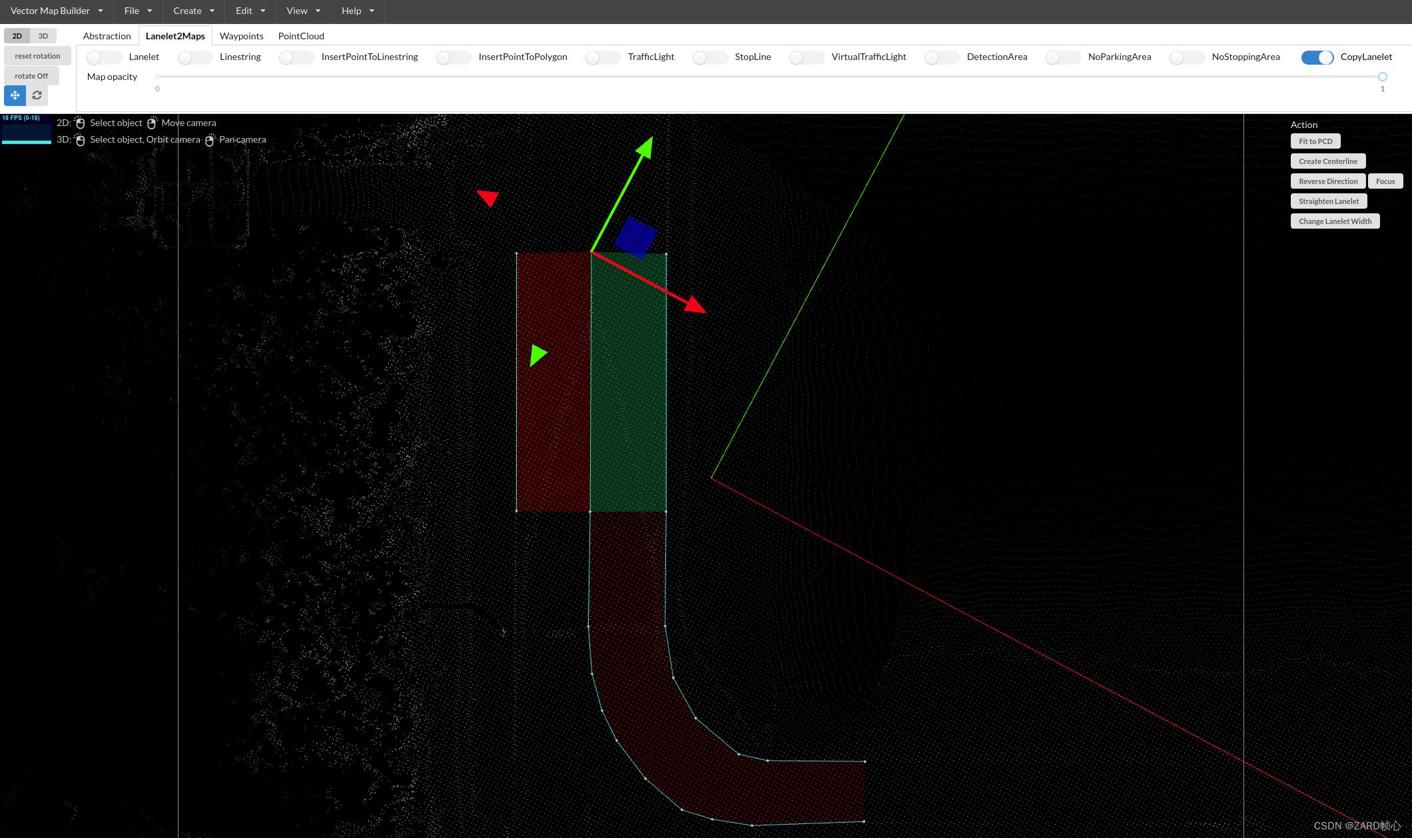Turn on the StopLine toggle
Image resolution: width=1412 pixels, height=838 pixels.
[709, 57]
